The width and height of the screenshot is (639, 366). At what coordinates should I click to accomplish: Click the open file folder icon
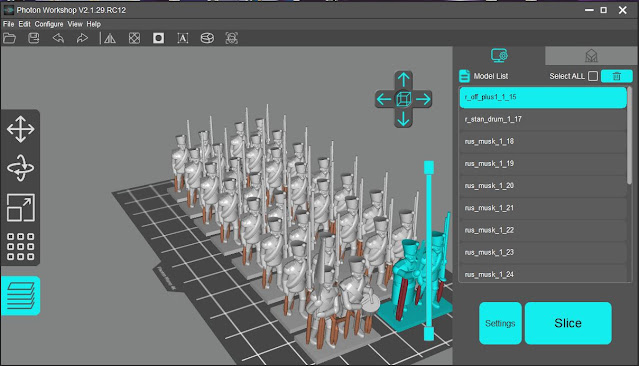coord(9,38)
